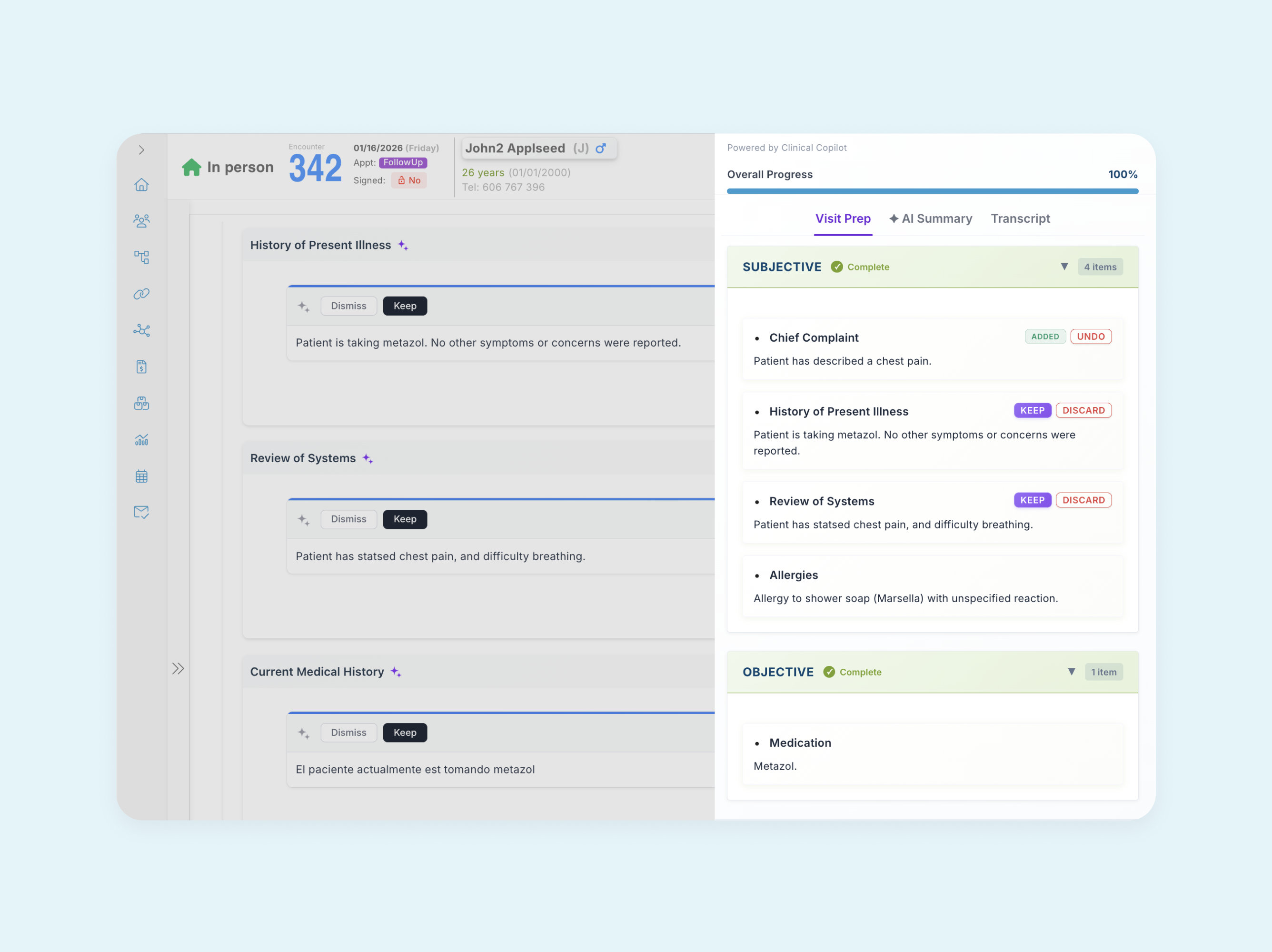
Task: Switch to the AI Summary tab
Action: (930, 218)
